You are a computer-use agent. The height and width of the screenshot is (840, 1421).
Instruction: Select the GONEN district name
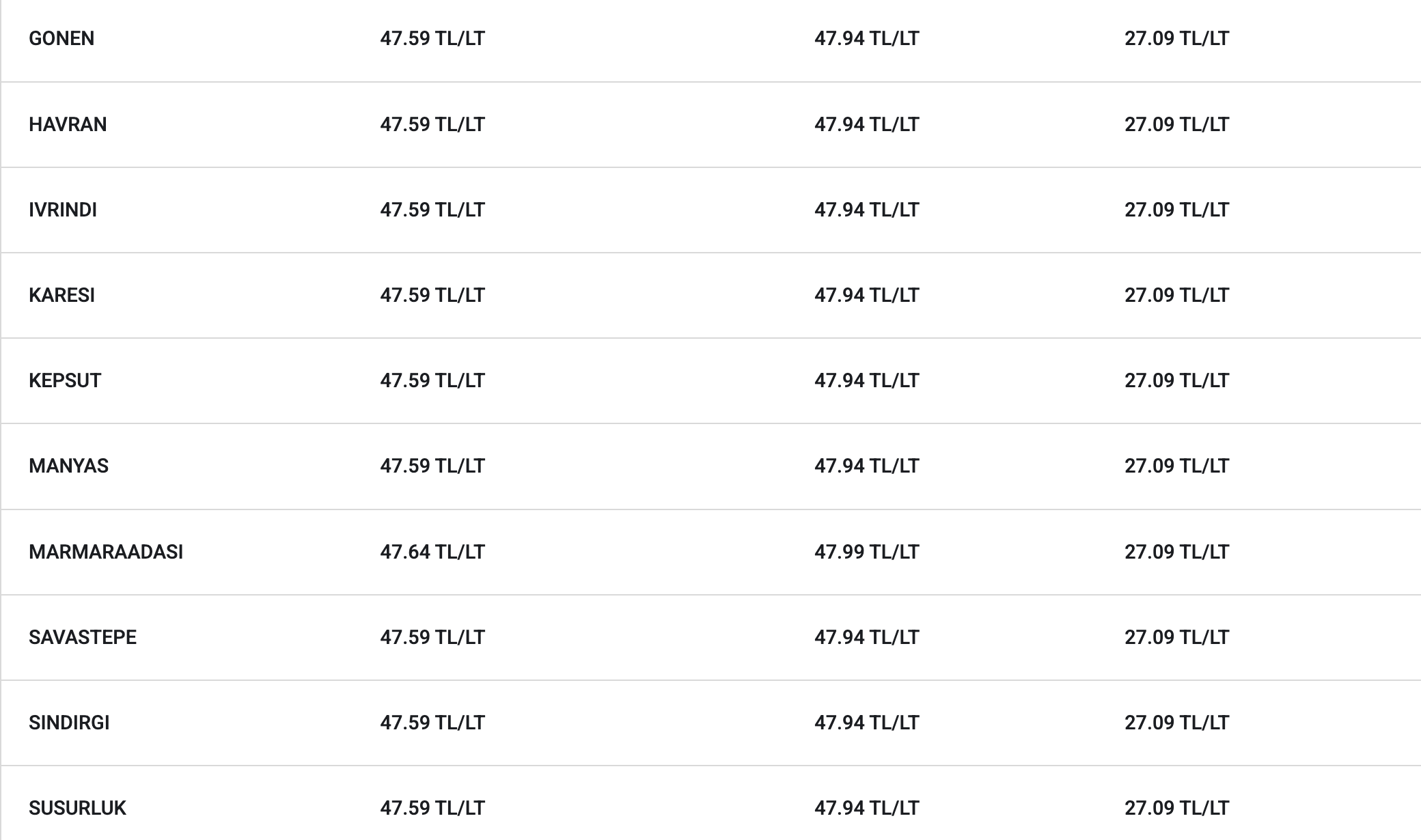pyautogui.click(x=61, y=38)
